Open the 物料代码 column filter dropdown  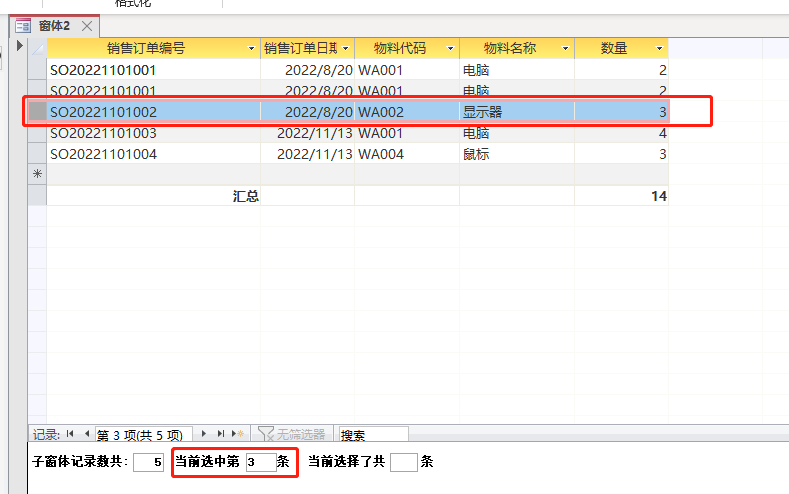[x=450, y=49]
